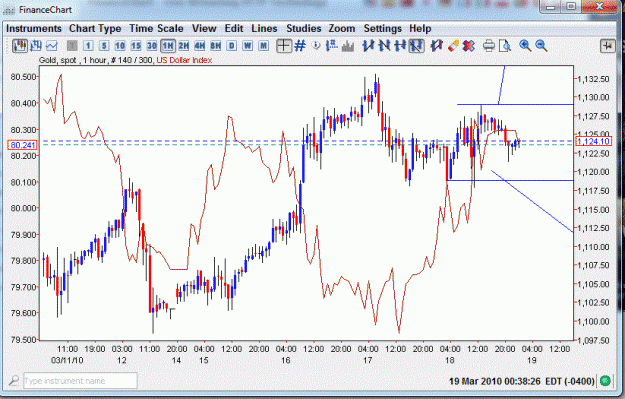Click the 80.241 left axis price tag
The height and width of the screenshot is (399, 625).
coord(22,145)
